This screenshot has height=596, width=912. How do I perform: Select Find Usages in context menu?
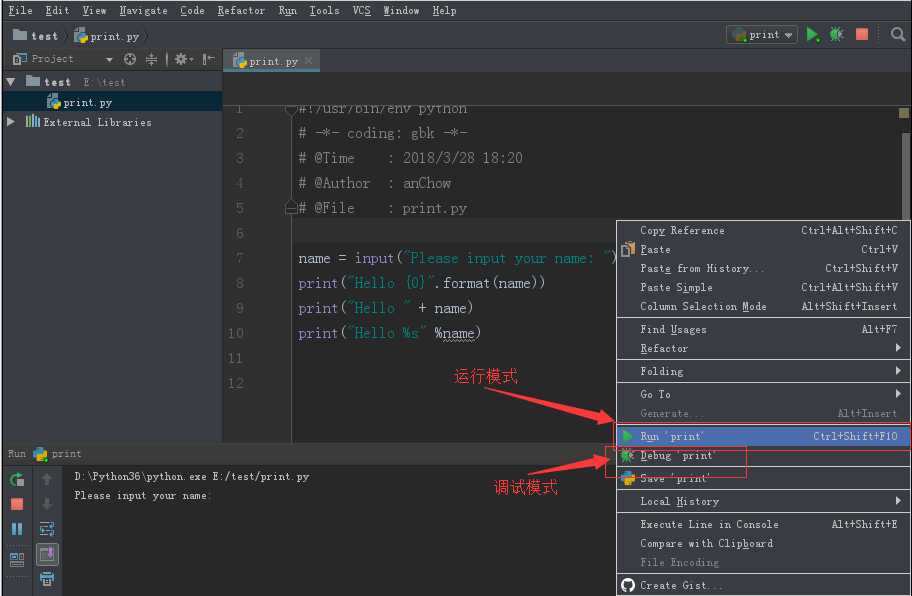point(763,329)
